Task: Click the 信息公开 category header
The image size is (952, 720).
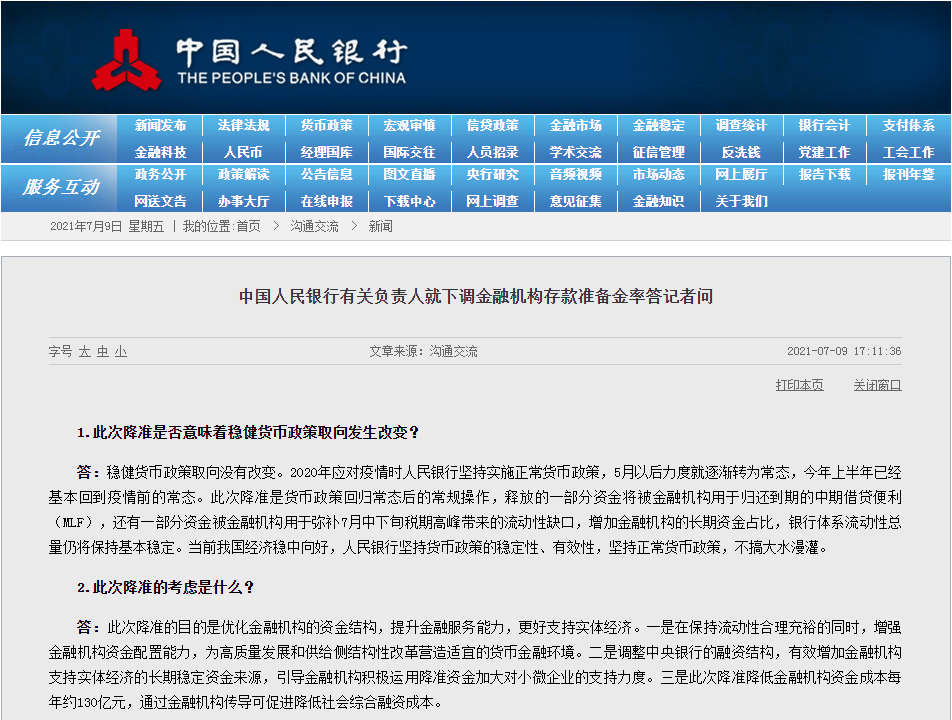Action: pos(61,138)
